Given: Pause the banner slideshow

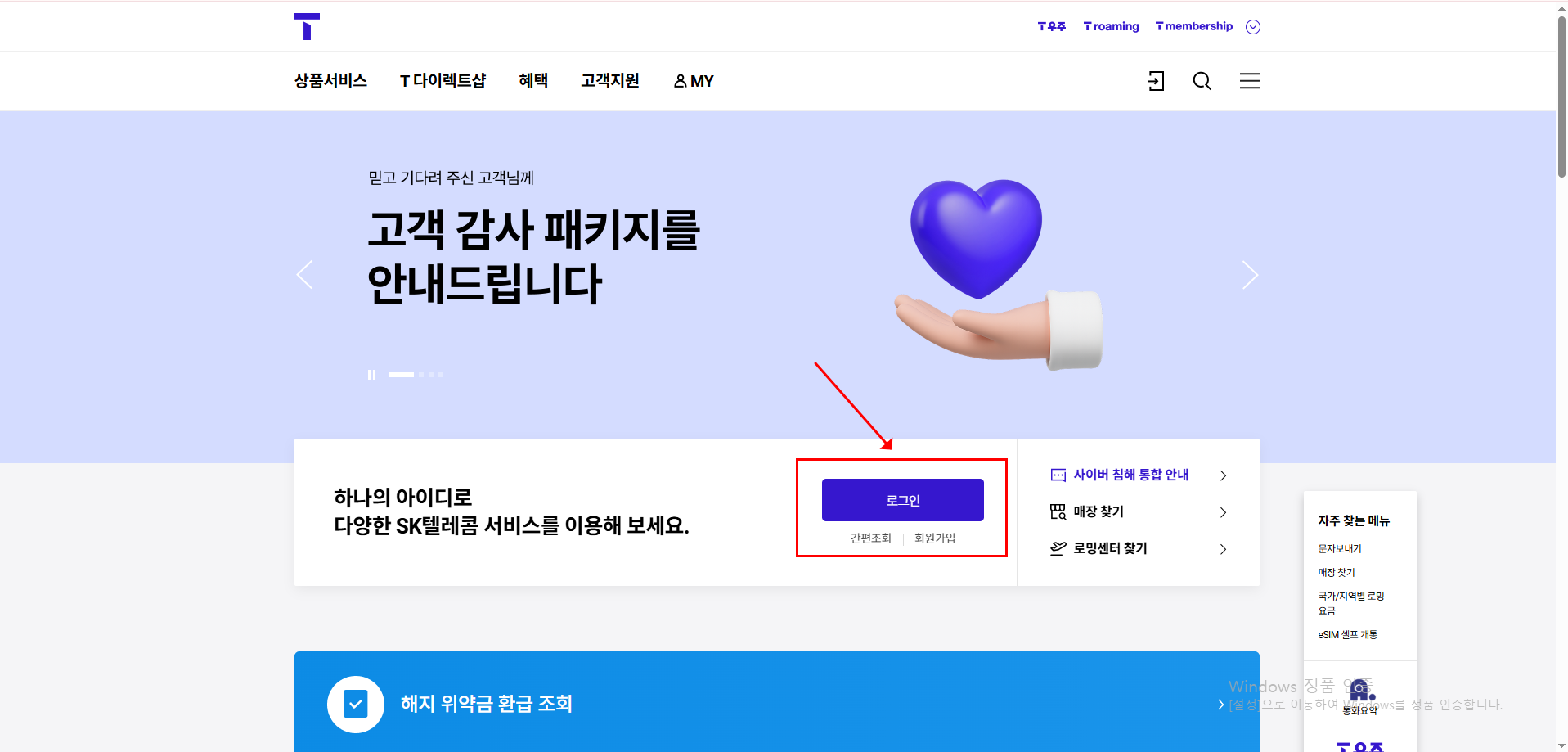Looking at the screenshot, I should 371,375.
